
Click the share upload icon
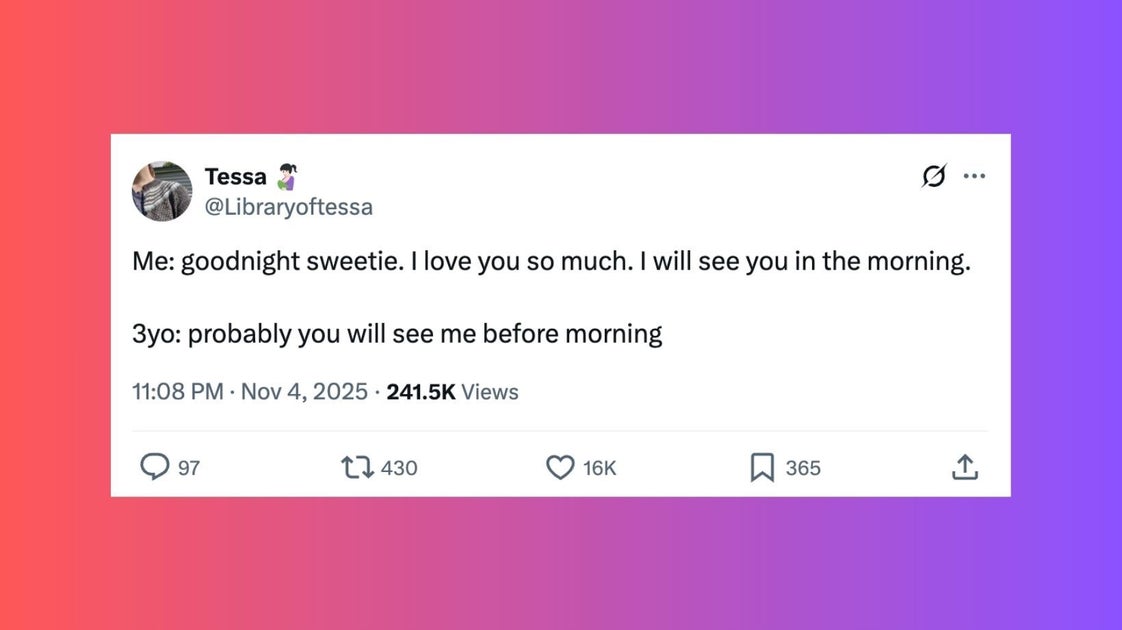[x=964, y=467]
